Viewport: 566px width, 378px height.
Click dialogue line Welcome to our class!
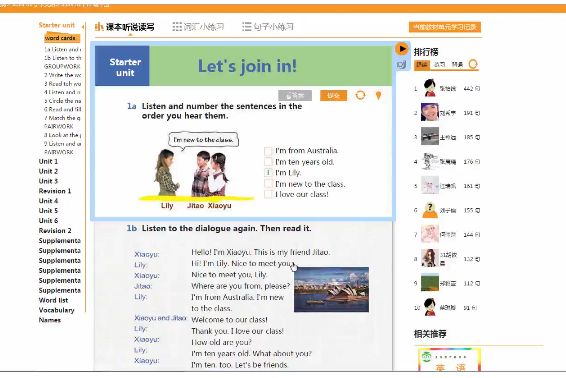click(229, 320)
